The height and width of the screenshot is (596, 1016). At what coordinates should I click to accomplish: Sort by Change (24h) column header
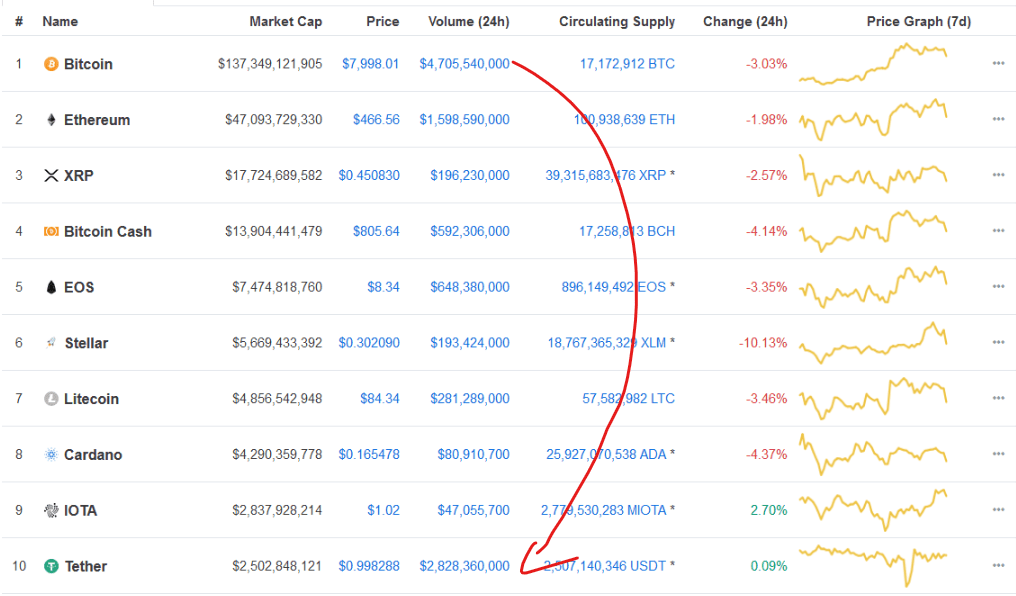pyautogui.click(x=745, y=21)
